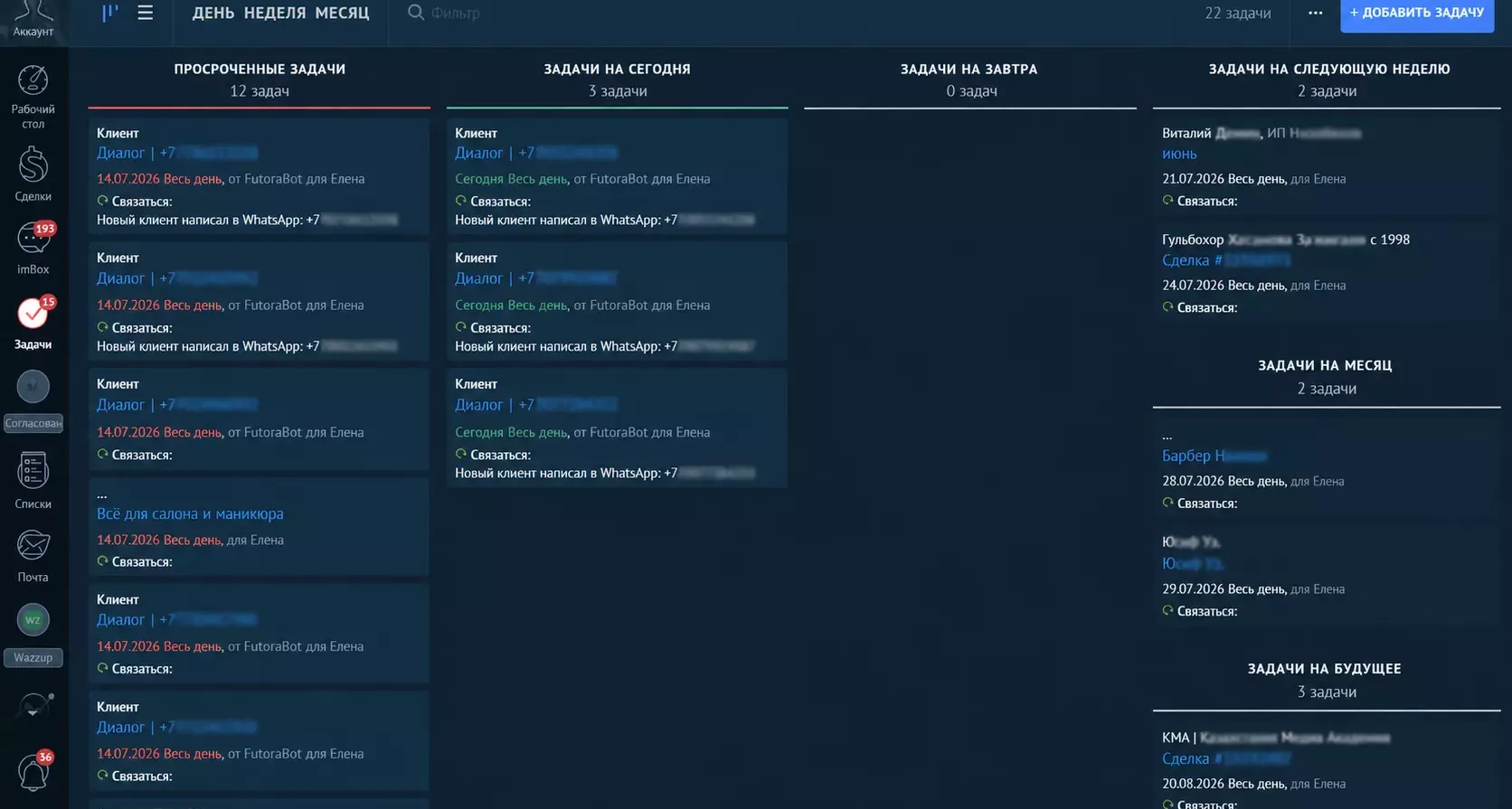This screenshot has height=809, width=1512.
Task: Open the Списки lists section
Action: click(33, 481)
